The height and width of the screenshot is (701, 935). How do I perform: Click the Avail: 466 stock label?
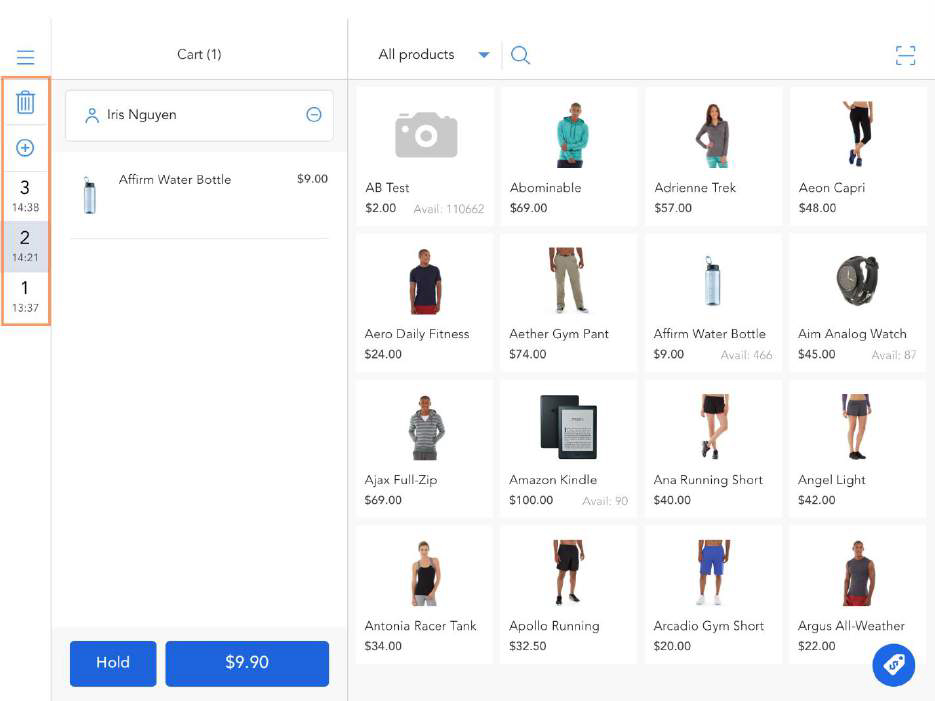(746, 355)
